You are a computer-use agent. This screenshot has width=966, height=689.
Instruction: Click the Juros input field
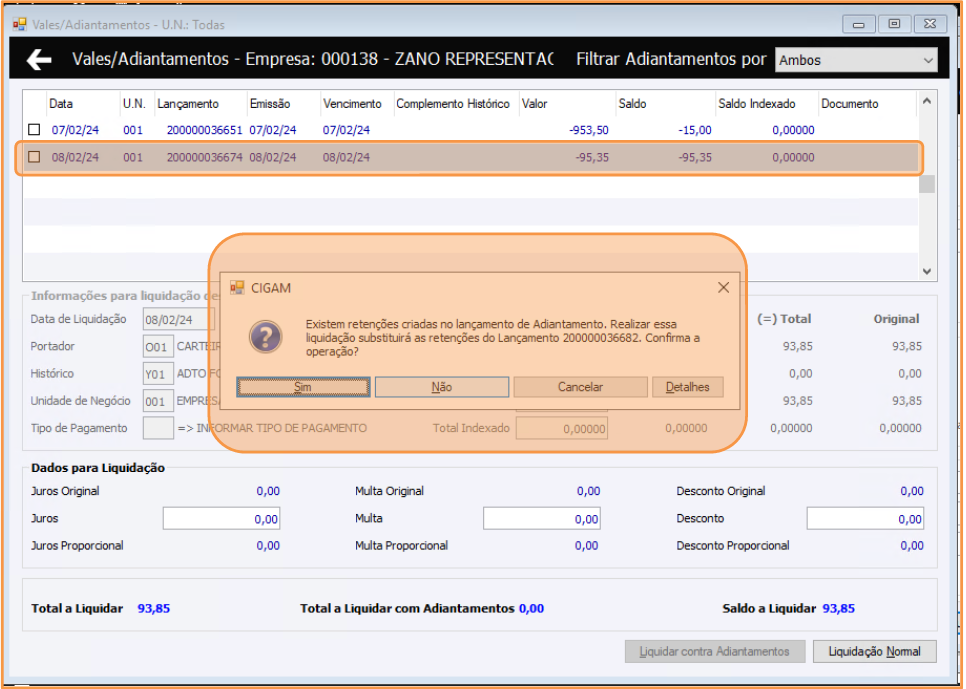pyautogui.click(x=222, y=518)
